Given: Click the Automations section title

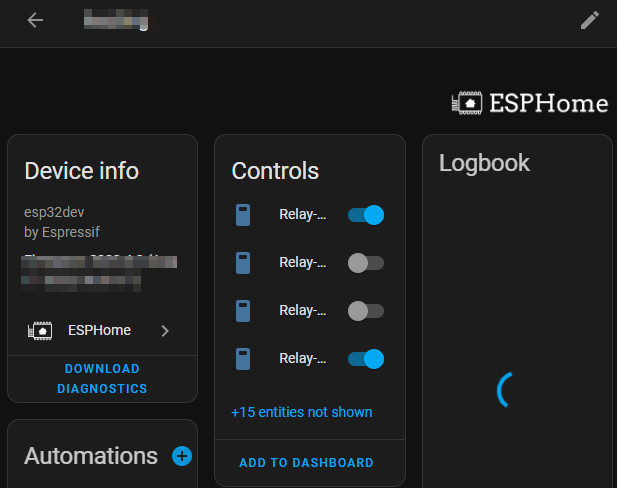Looking at the screenshot, I should (x=91, y=456).
